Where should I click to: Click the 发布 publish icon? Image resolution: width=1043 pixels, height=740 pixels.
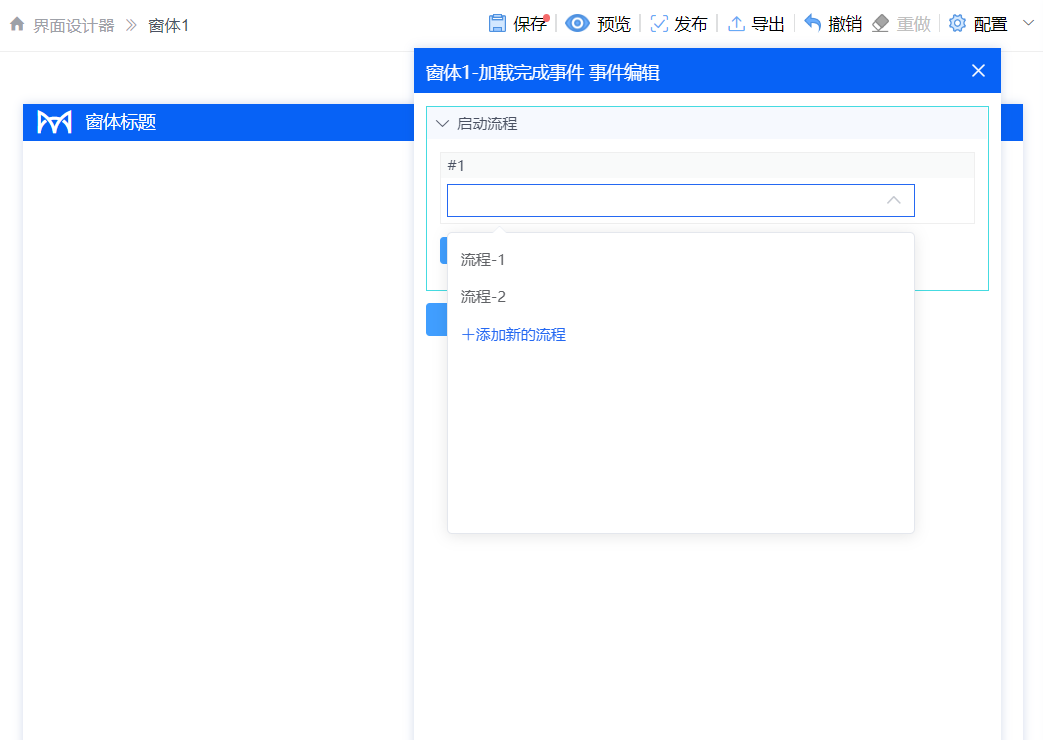tap(659, 24)
